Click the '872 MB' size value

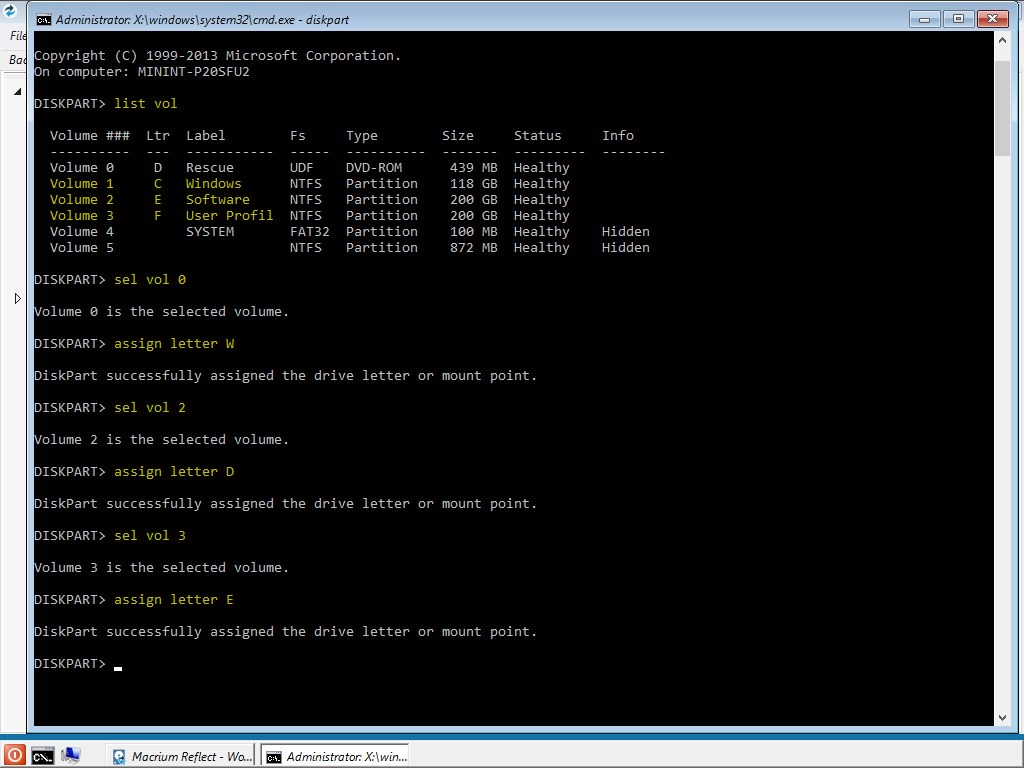tap(473, 248)
